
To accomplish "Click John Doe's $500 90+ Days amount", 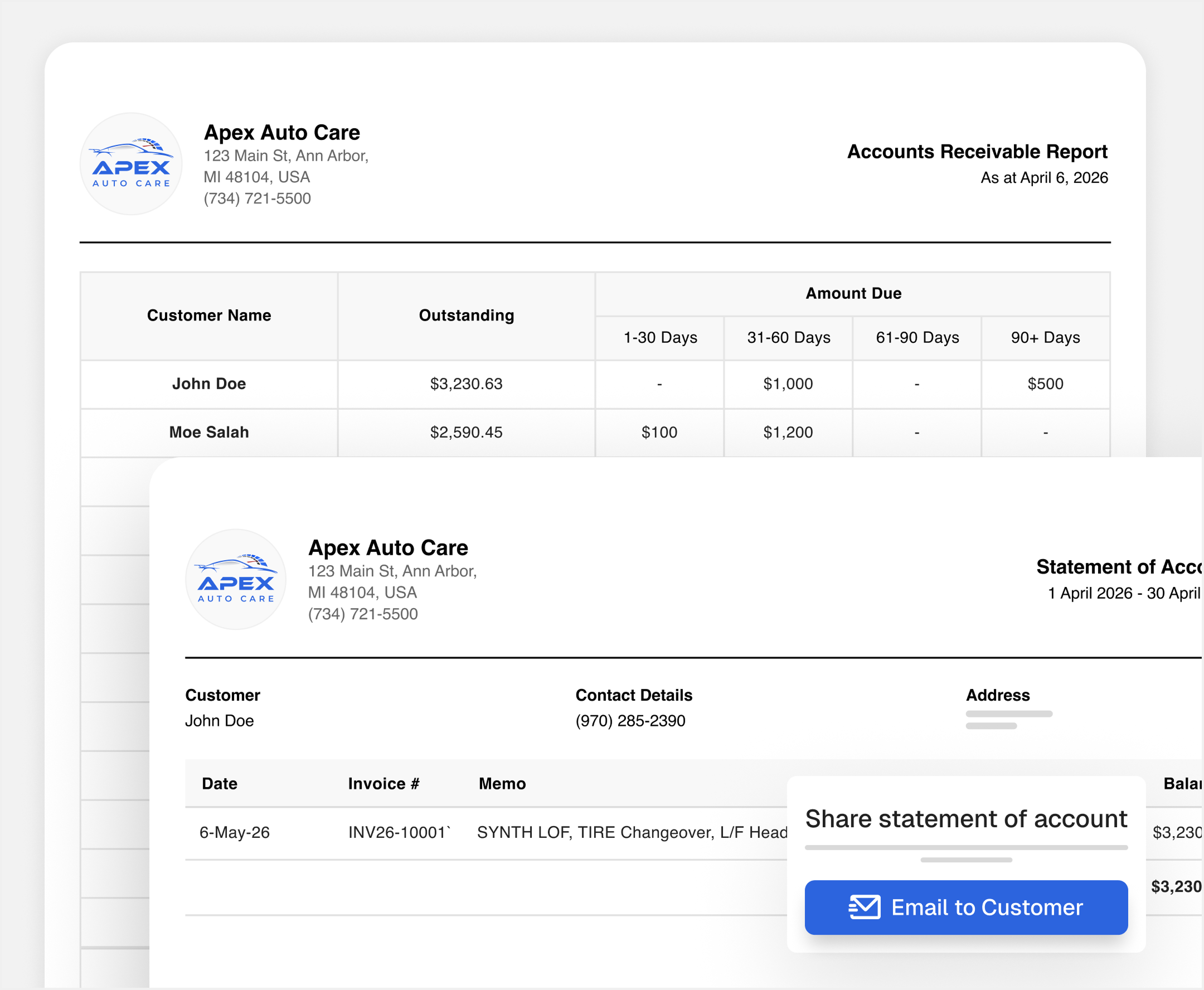I will pos(1046,384).
